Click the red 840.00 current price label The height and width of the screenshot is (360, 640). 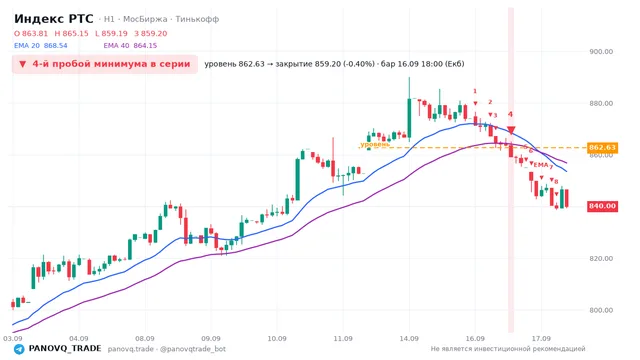click(x=602, y=206)
